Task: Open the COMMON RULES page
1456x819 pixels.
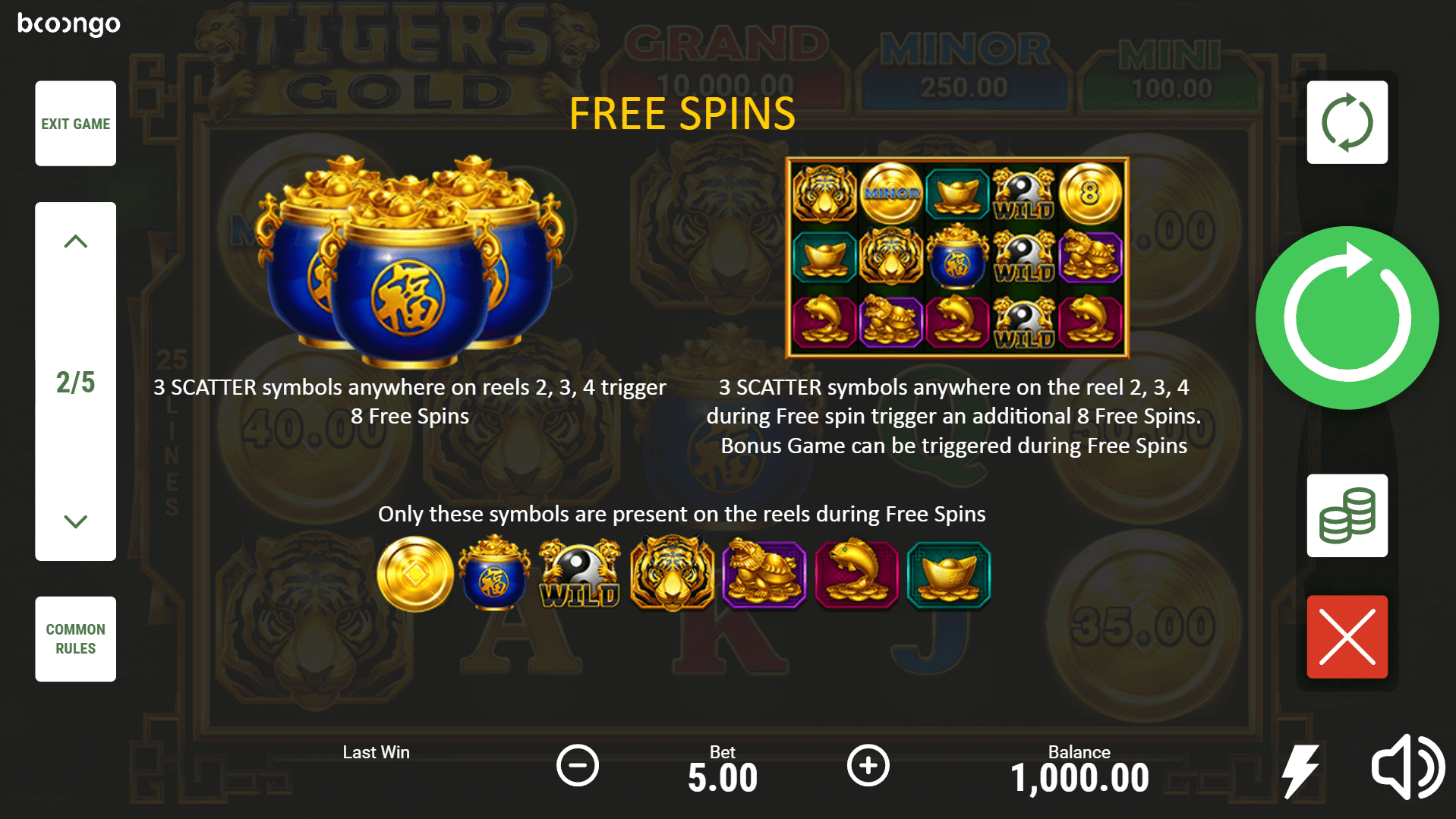Action: tap(75, 638)
